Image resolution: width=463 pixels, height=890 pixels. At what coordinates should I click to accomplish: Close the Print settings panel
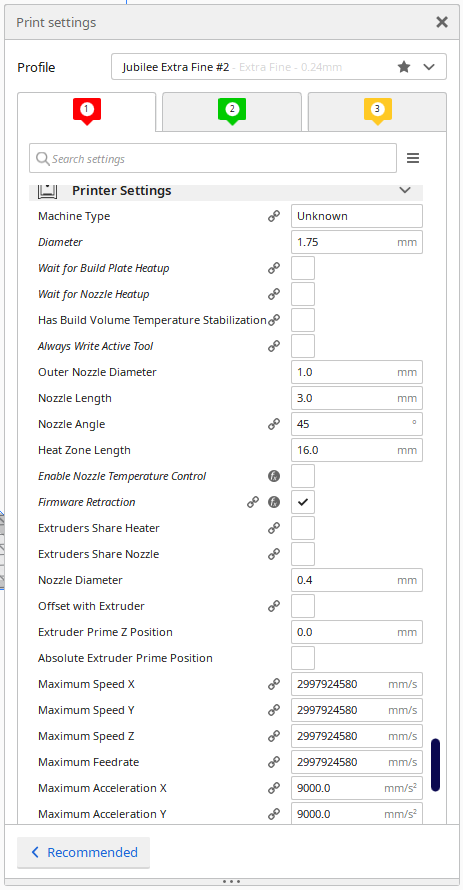pos(442,22)
